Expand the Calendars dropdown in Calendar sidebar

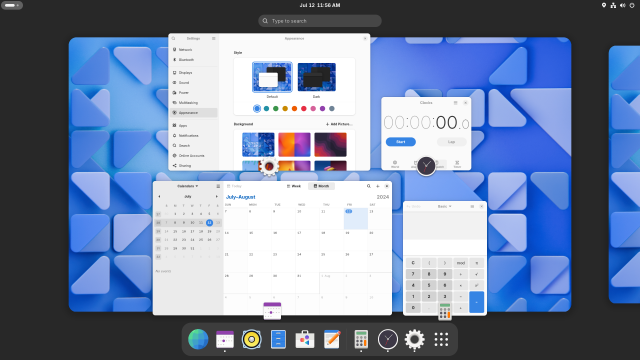[187, 186]
